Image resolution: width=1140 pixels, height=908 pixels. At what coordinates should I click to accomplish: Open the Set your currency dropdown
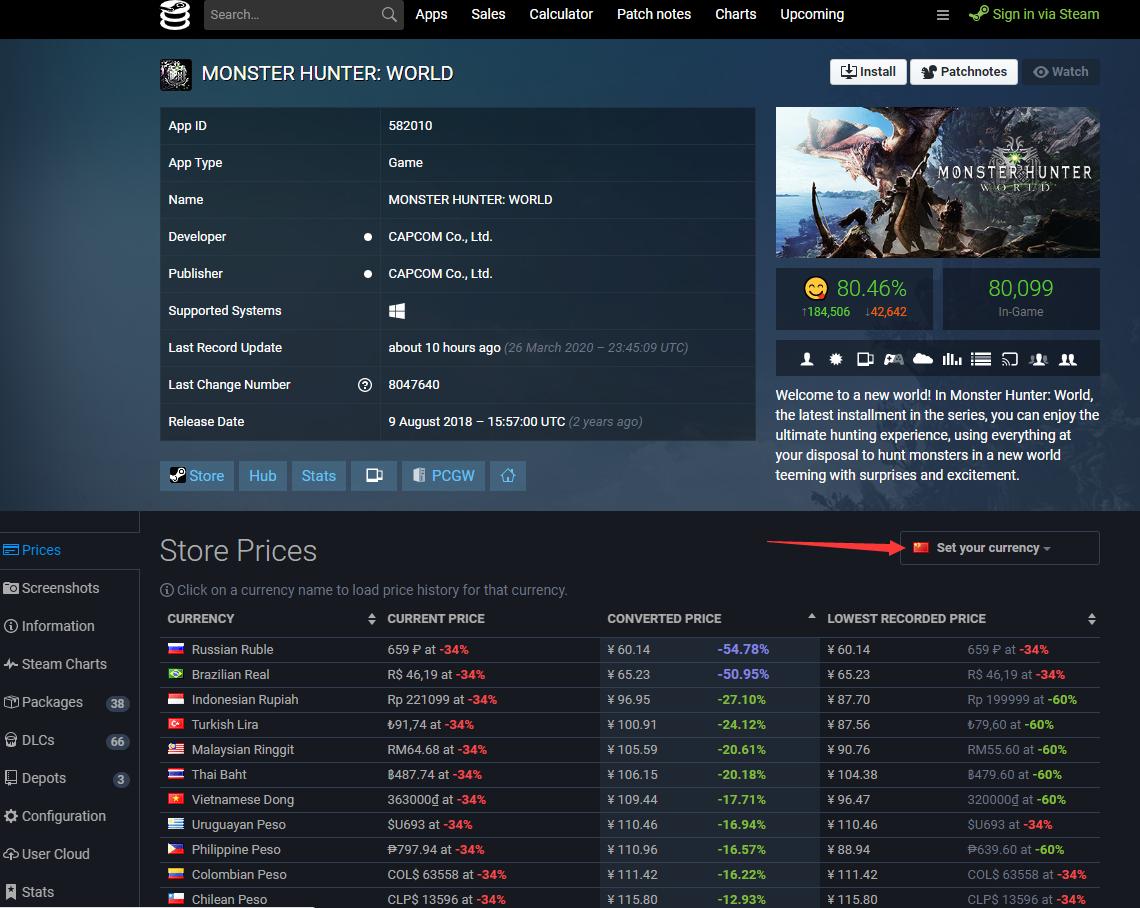998,547
